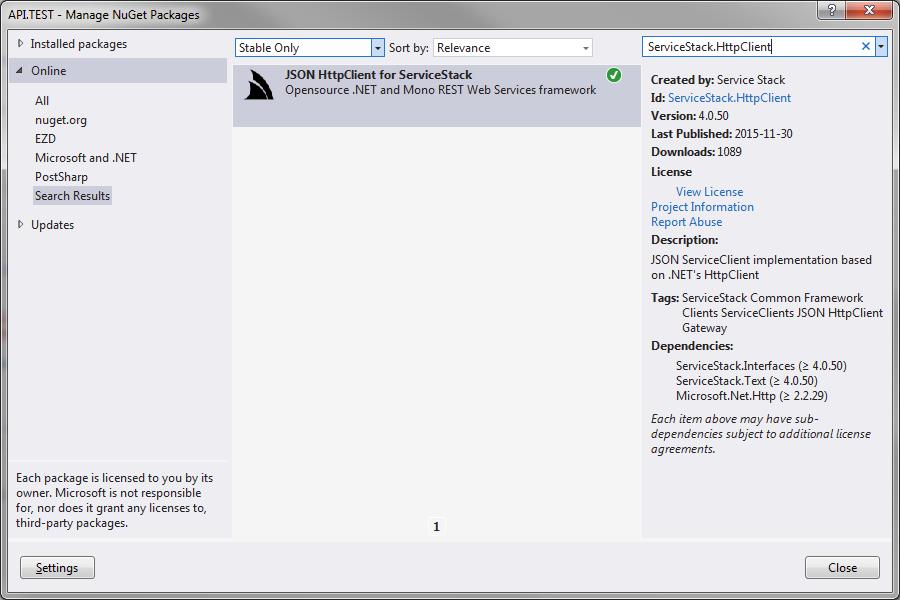The width and height of the screenshot is (900, 600).
Task: Open the ServiceStack.HttpClient Id link
Action: (x=729, y=98)
